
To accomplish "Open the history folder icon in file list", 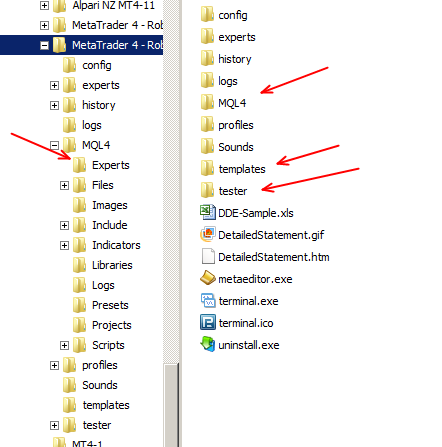I will [207, 58].
